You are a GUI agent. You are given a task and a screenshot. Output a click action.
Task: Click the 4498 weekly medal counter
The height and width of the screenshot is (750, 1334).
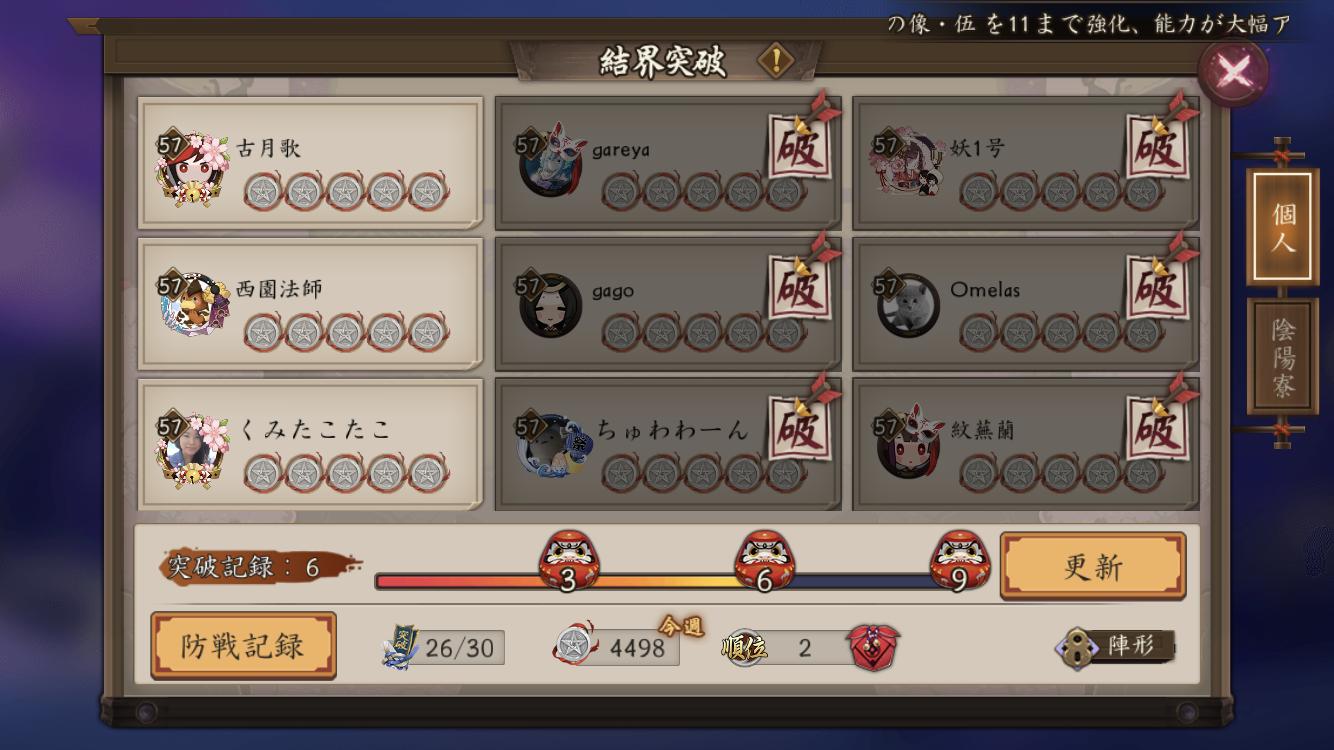617,648
